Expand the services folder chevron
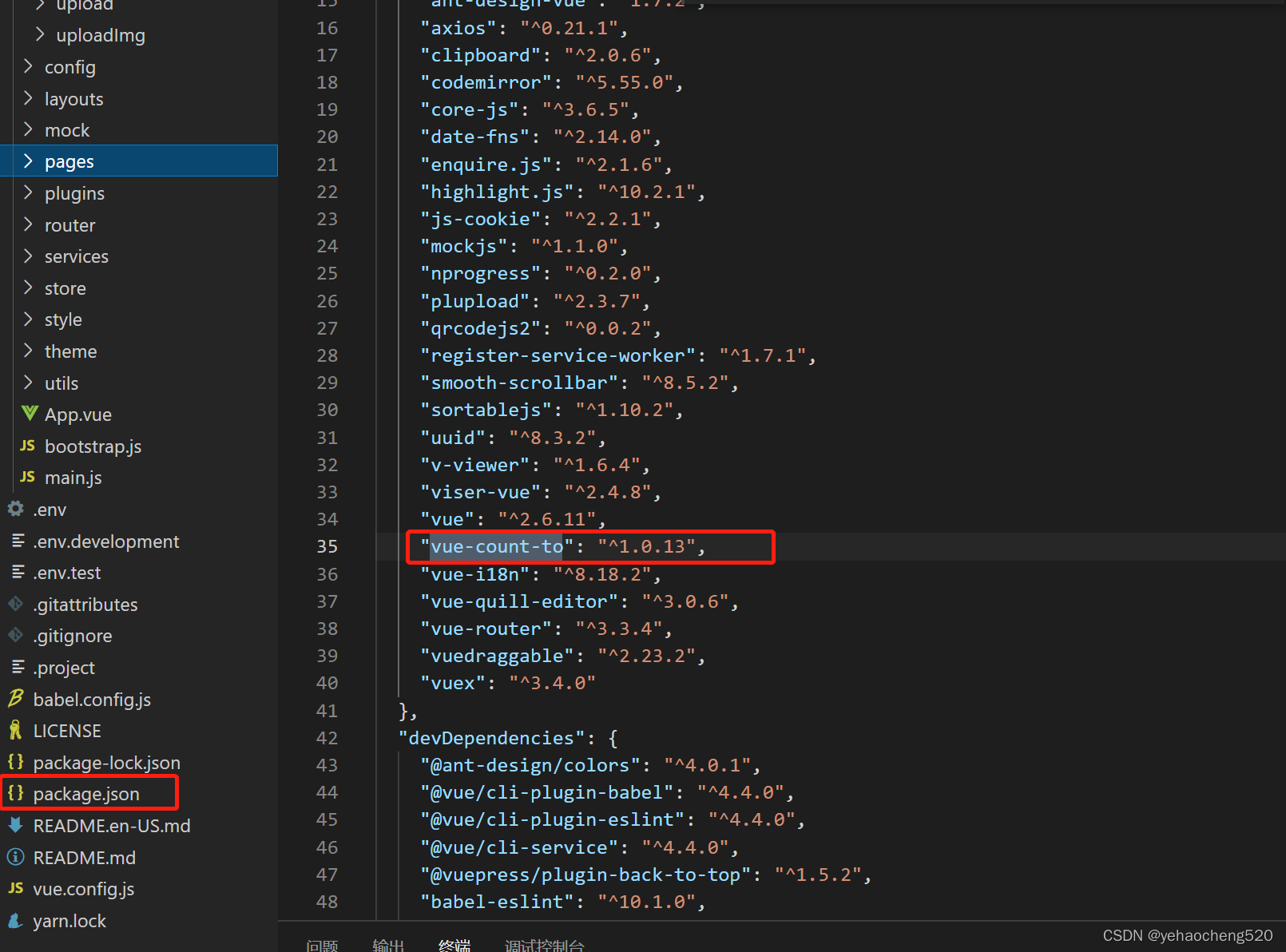This screenshot has height=952, width=1286. 29,256
